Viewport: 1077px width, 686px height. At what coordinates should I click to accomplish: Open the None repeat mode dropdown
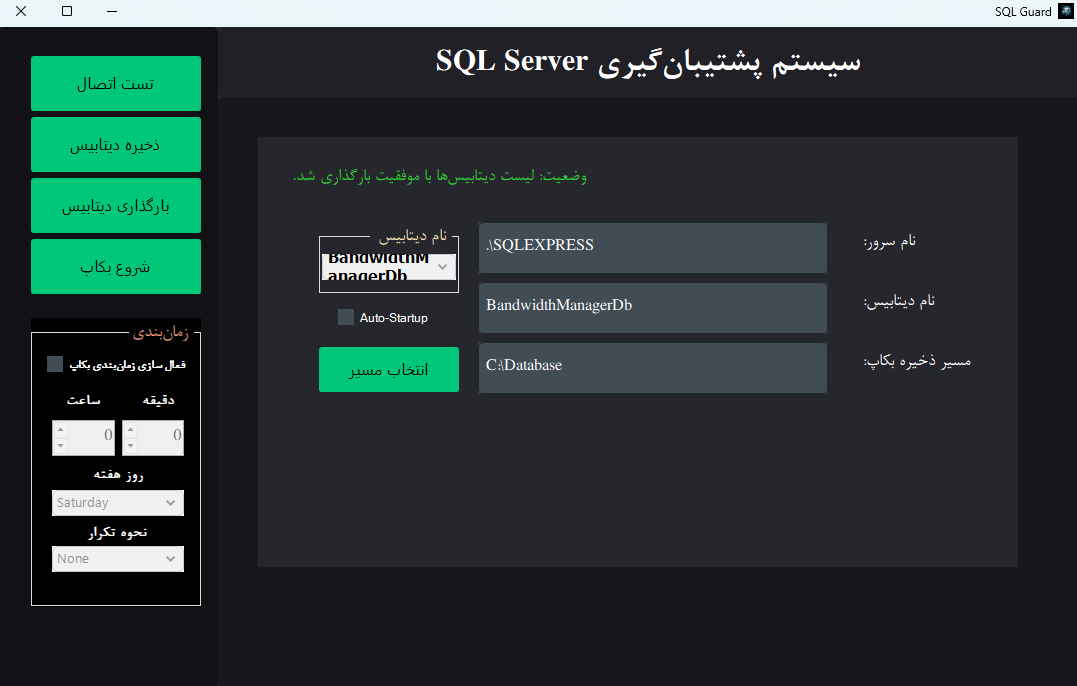[x=117, y=559]
